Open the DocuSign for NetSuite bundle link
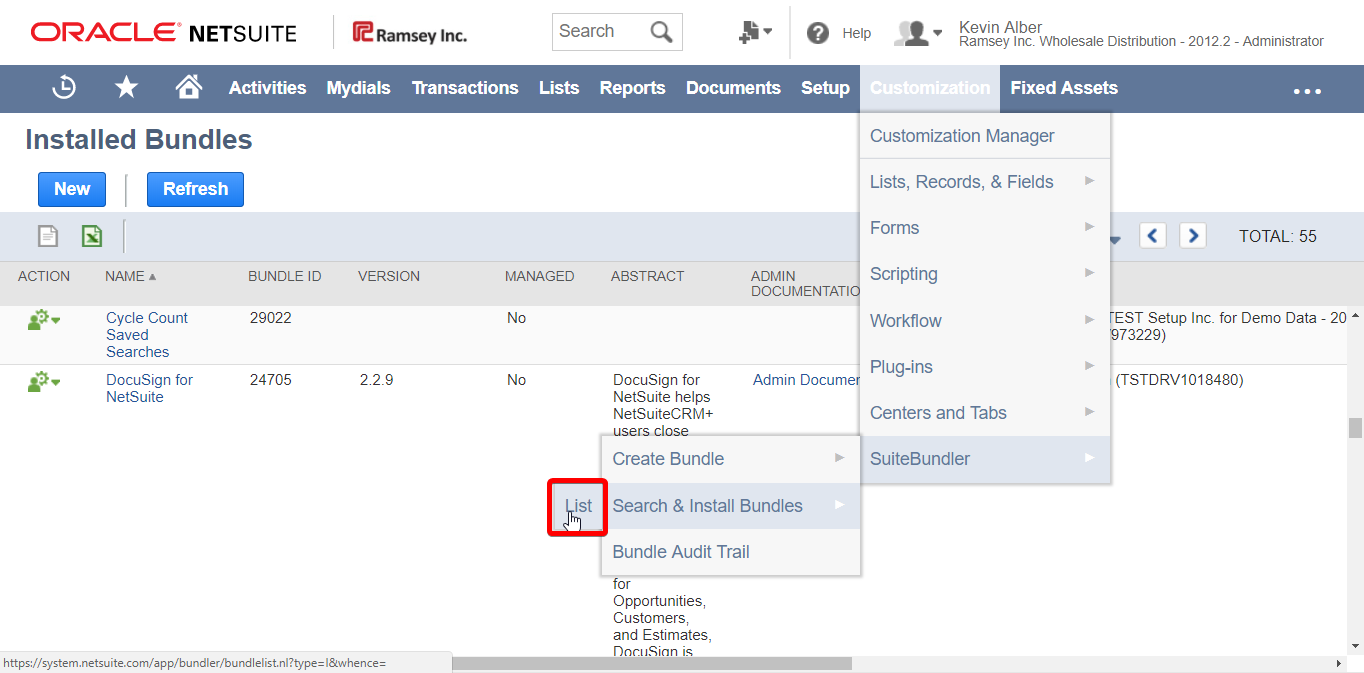Viewport: 1364px width, 673px height. pos(149,388)
